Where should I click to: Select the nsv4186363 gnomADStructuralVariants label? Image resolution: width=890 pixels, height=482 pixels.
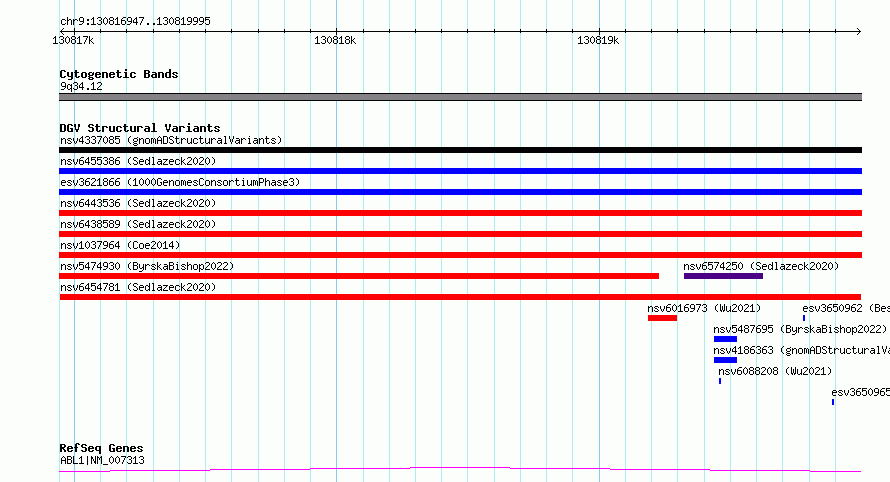point(801,350)
